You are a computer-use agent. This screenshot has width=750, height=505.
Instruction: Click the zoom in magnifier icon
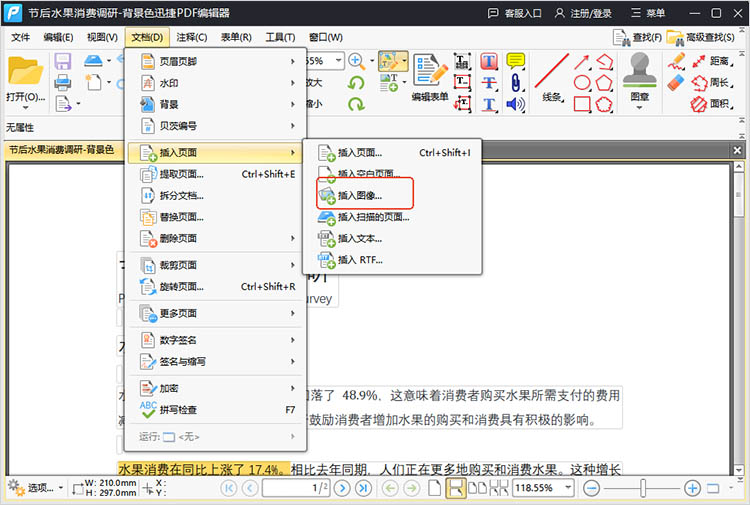click(355, 61)
